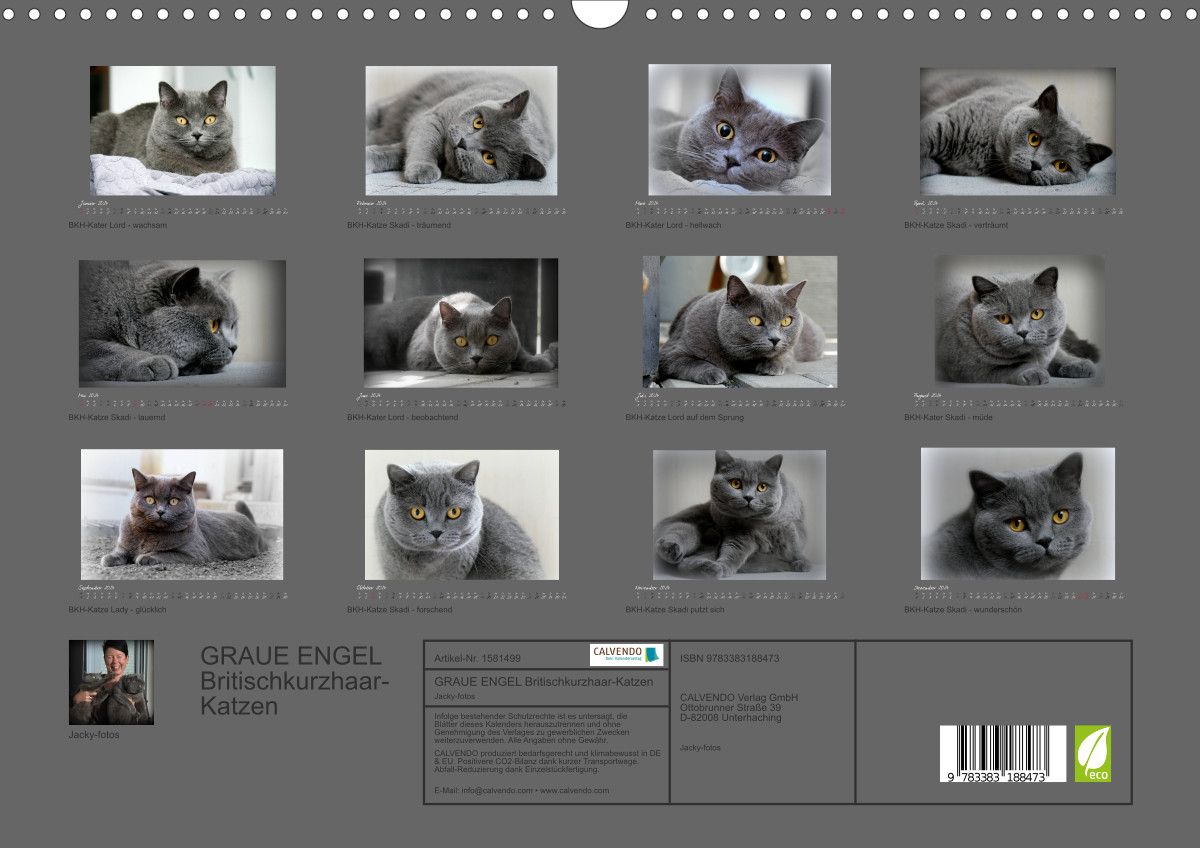
Task: Select the March photo 'Lord - hellwach'
Action: click(739, 129)
